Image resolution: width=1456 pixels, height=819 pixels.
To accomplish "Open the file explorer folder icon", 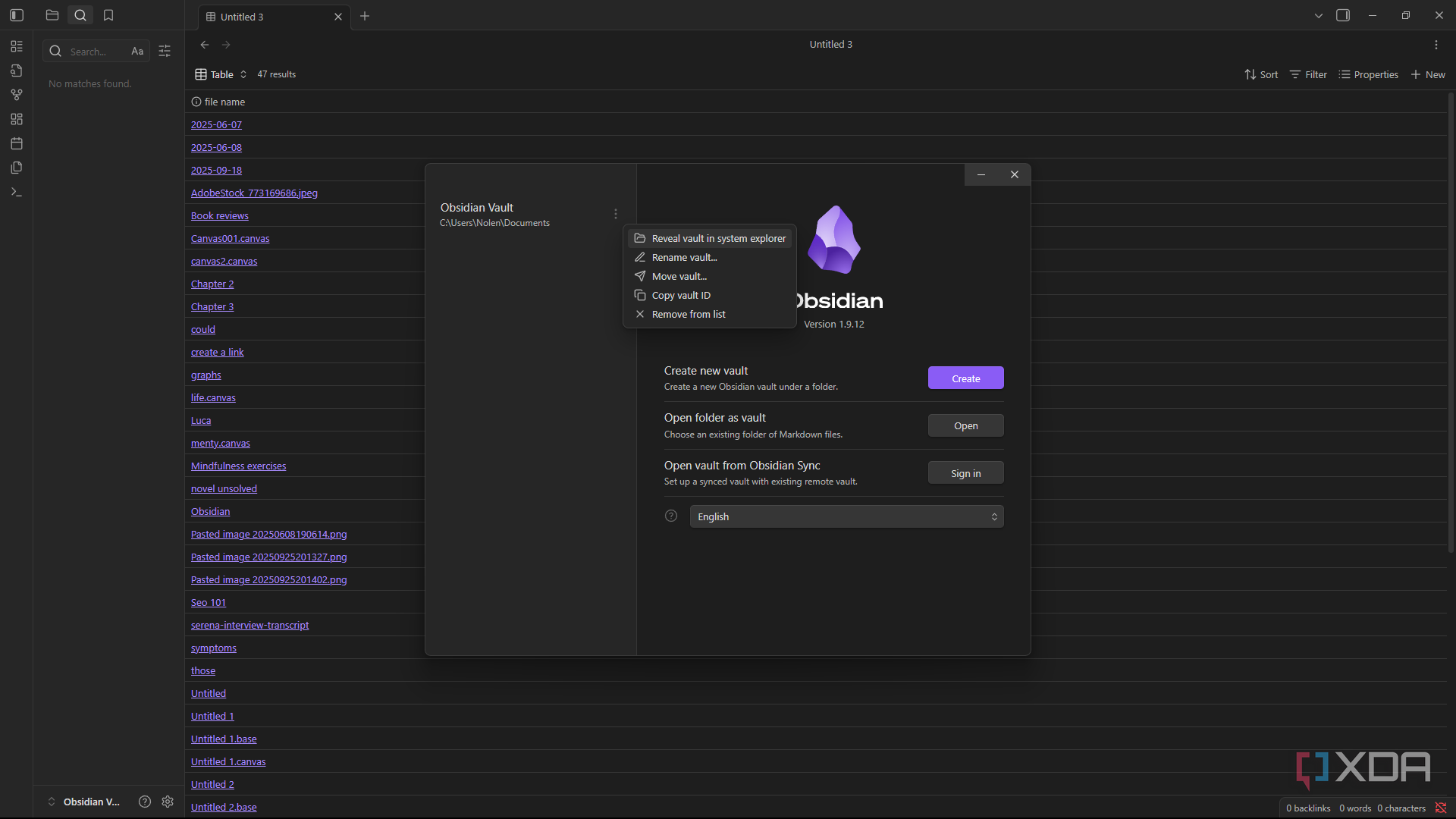I will coord(52,15).
